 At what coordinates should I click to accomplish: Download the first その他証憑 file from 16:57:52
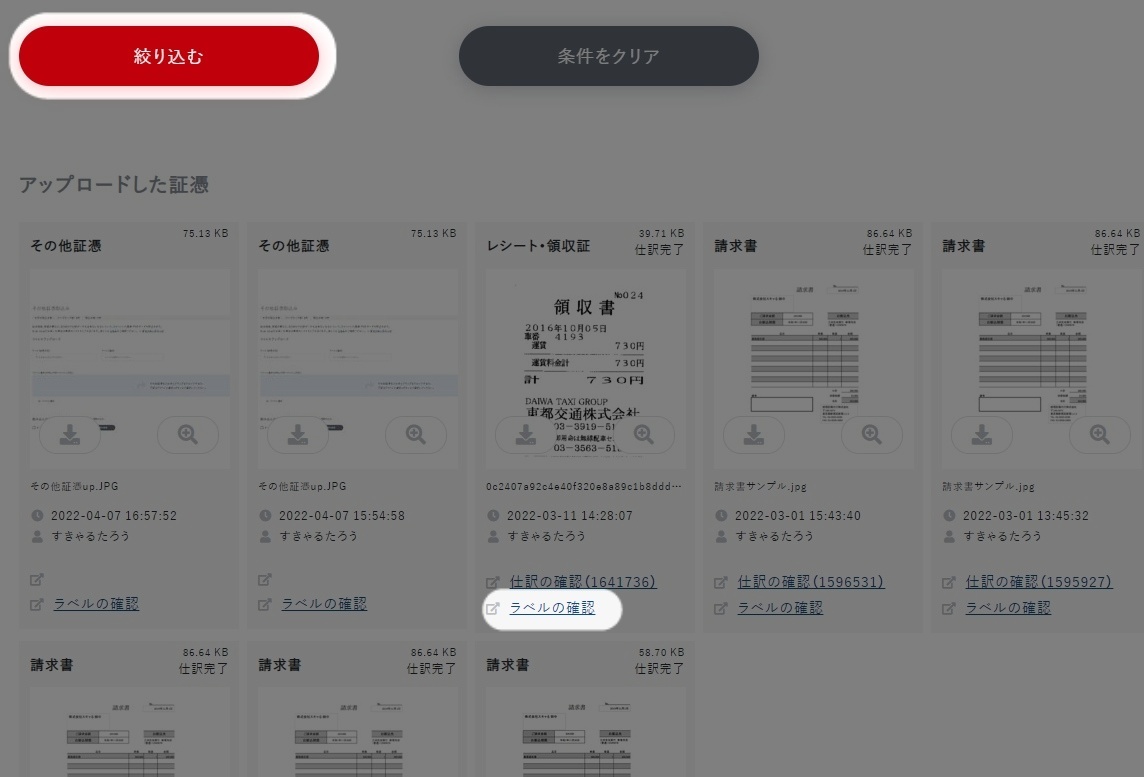(70, 435)
